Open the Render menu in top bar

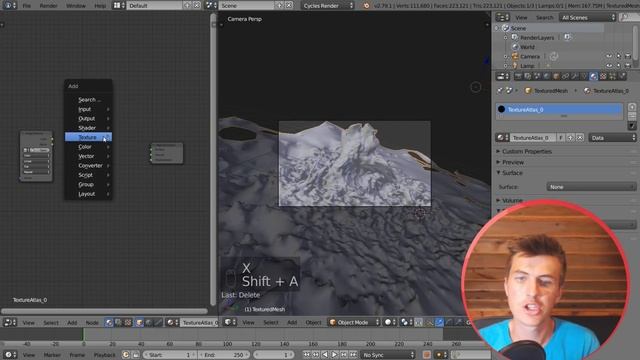pos(49,6)
